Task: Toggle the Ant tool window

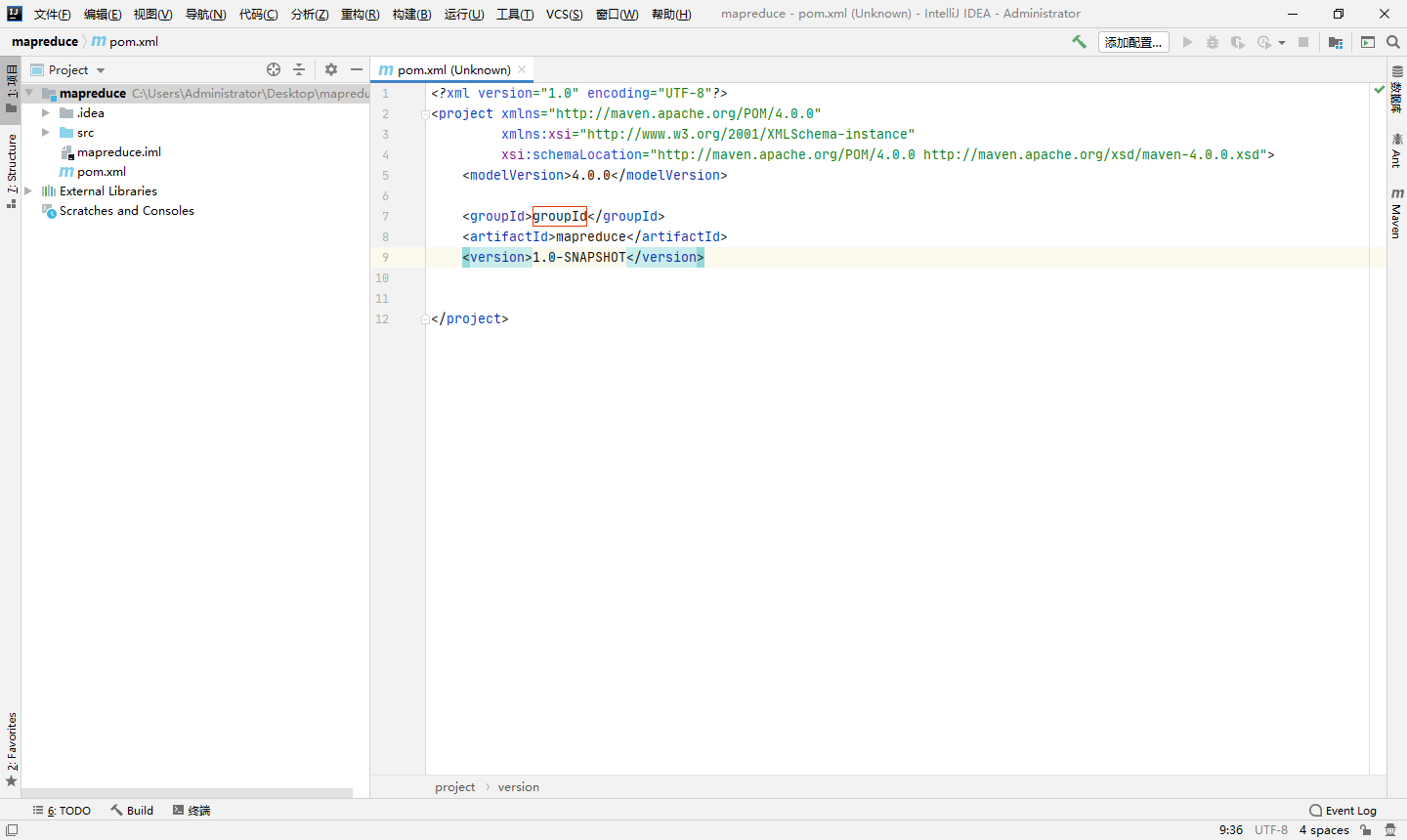Action: tap(1396, 149)
